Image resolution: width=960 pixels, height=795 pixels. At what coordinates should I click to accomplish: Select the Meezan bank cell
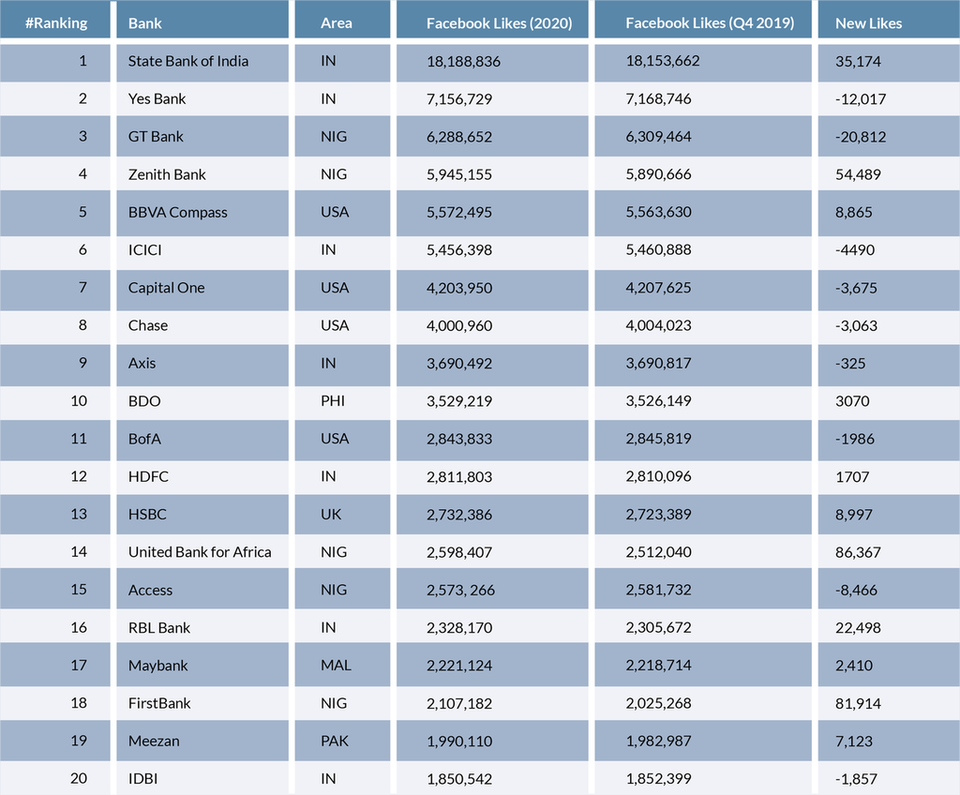coord(154,741)
